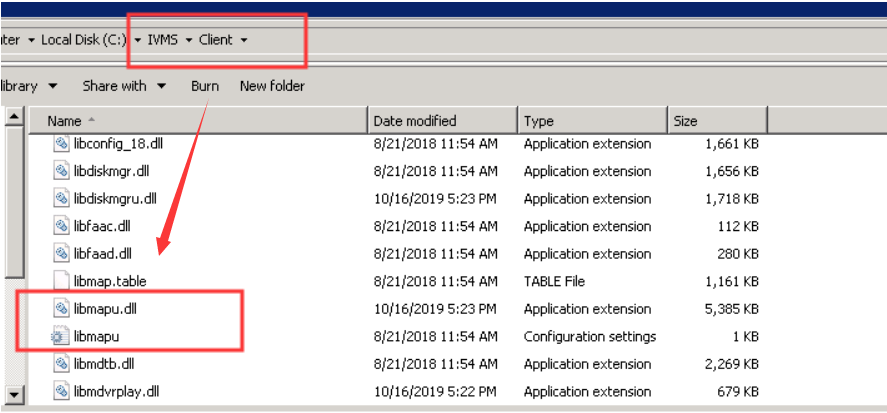
Task: Select the file name libmdtb.dll
Action: (104, 364)
